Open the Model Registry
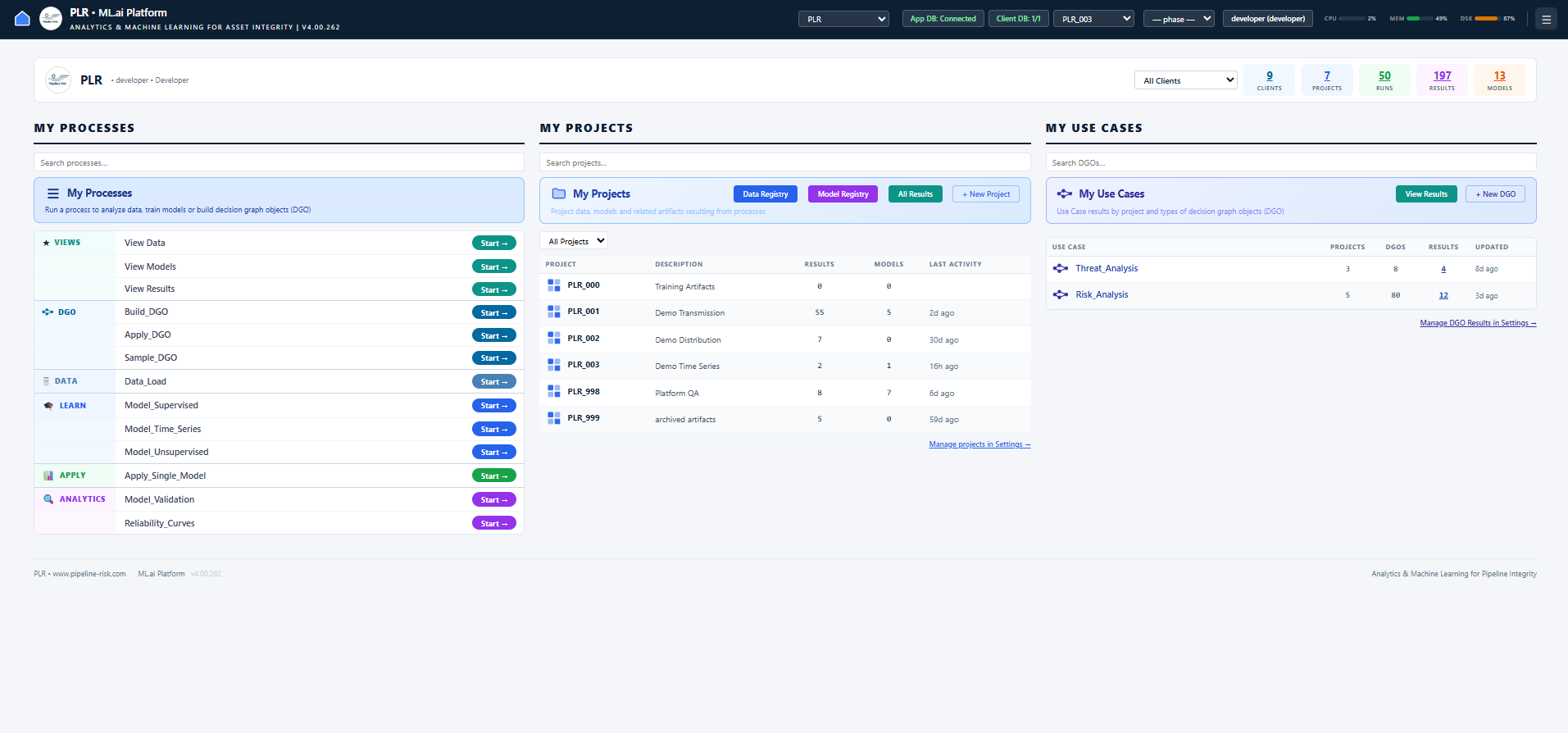This screenshot has width=1568, height=733. [843, 194]
